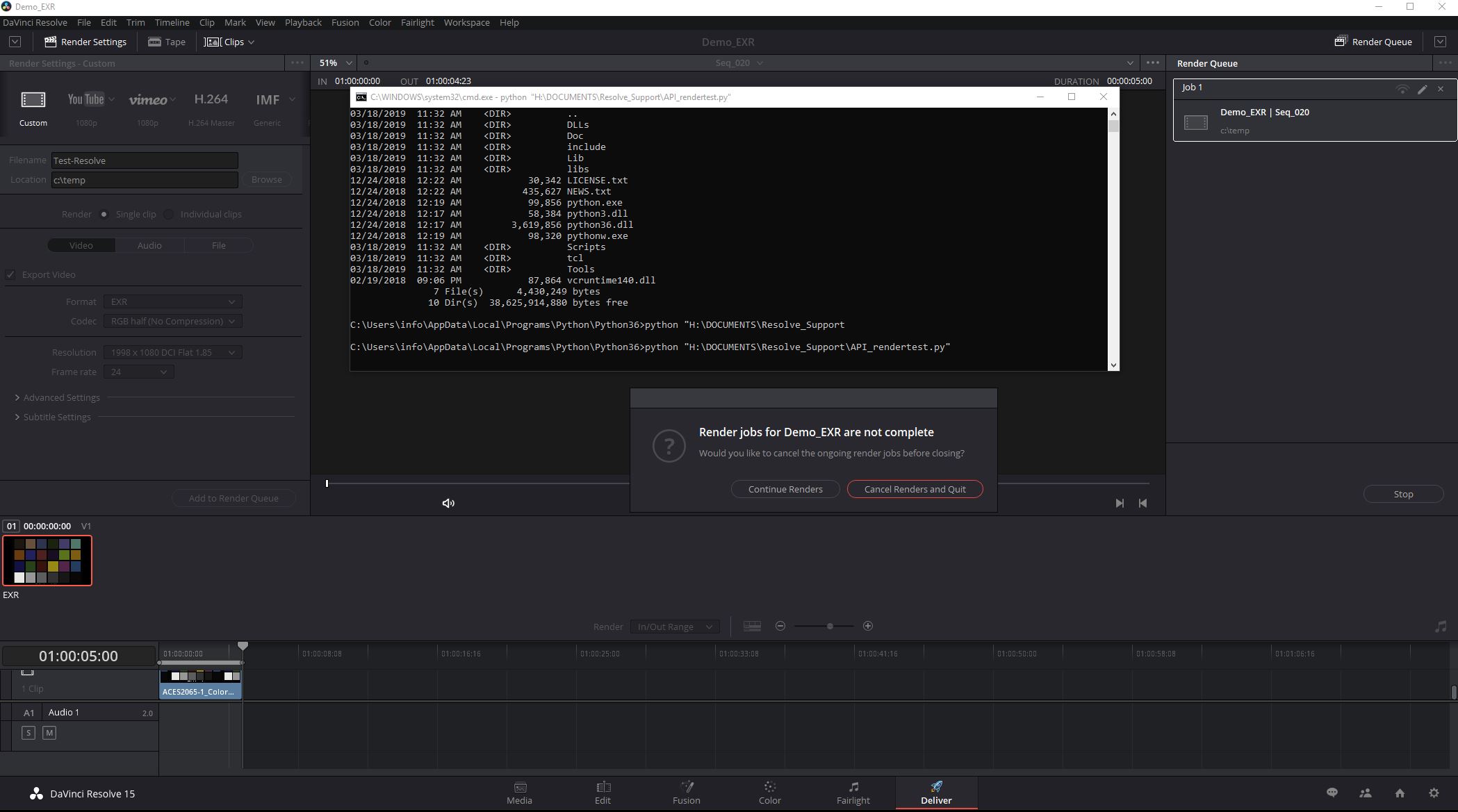
Task: Open Format dropdown for EXR
Action: point(171,301)
